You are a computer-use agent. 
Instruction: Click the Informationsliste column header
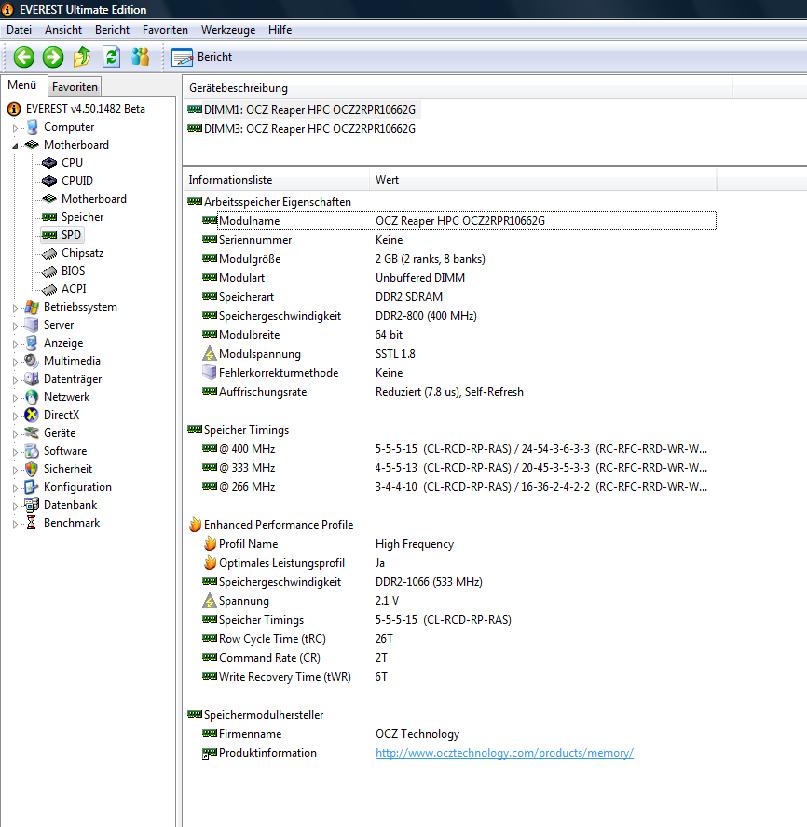click(x=276, y=180)
